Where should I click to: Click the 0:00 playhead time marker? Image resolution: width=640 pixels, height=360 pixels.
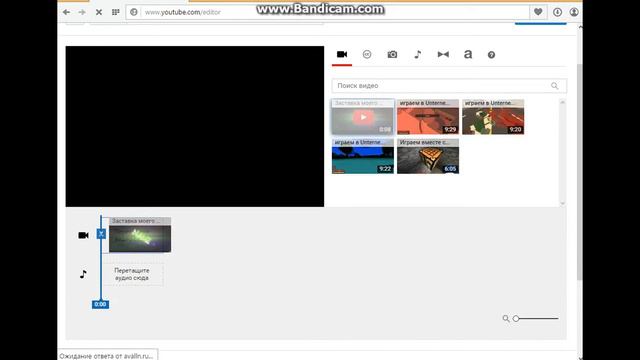tap(100, 304)
